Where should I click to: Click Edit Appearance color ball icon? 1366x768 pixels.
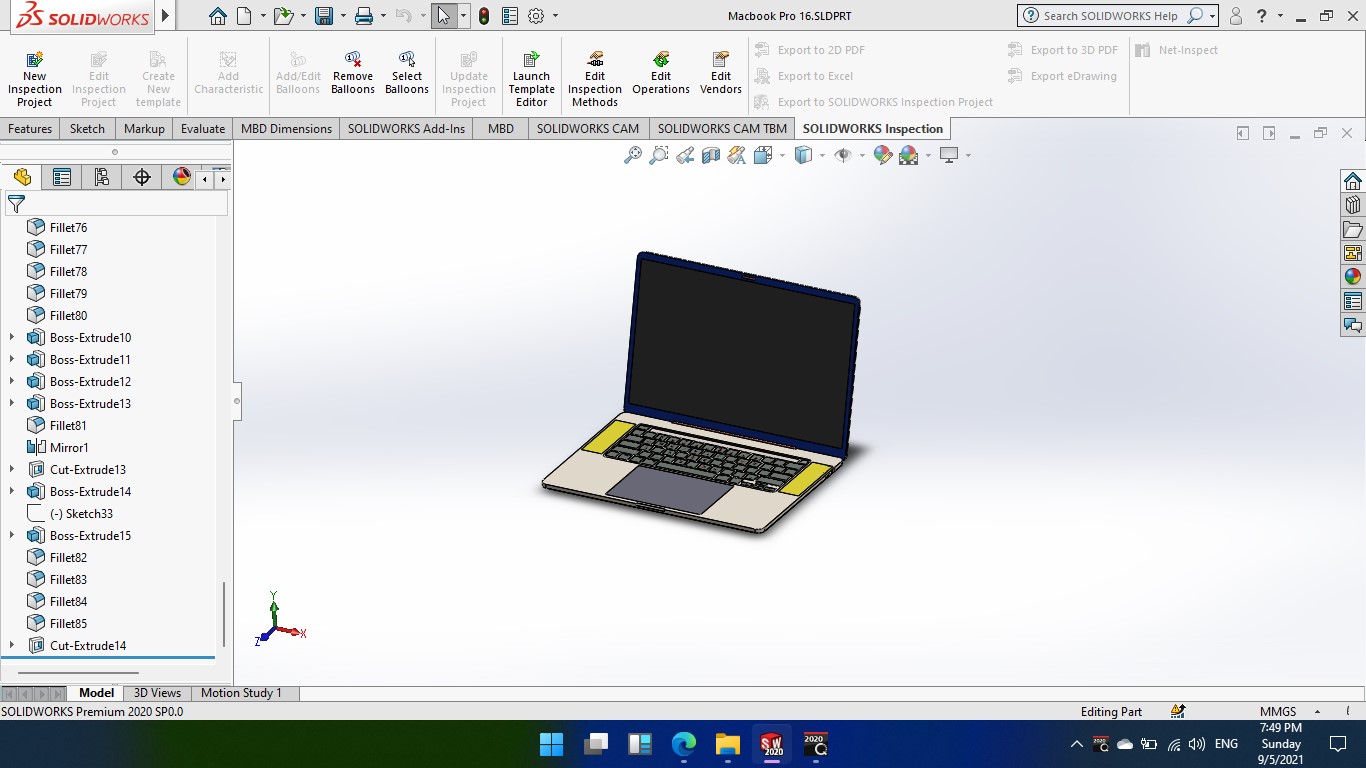tap(882, 155)
